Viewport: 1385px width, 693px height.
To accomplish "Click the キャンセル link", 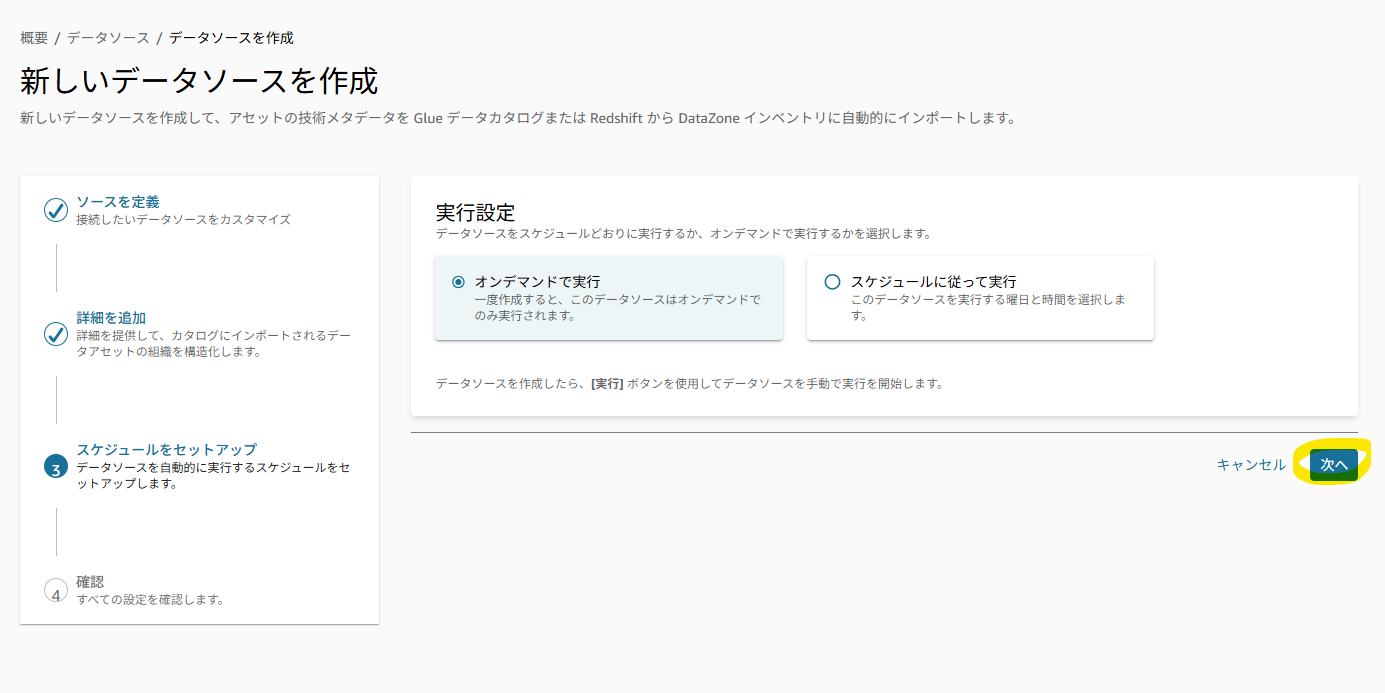I will [x=1250, y=464].
